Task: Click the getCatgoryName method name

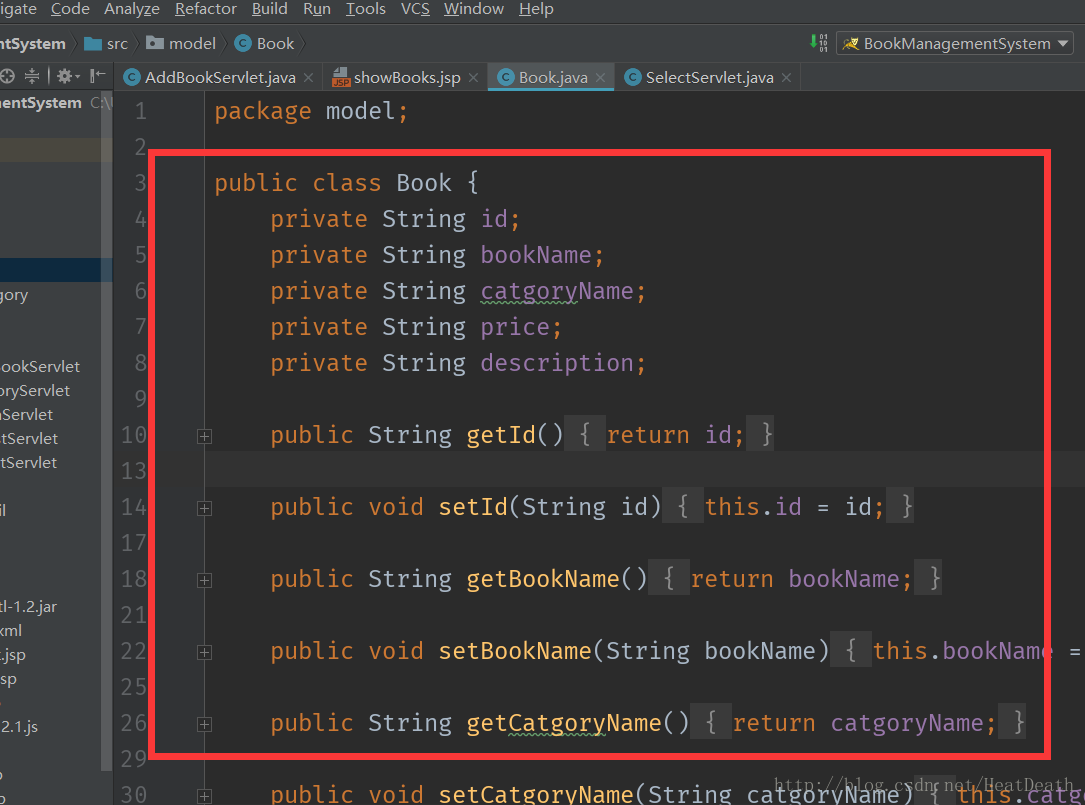Action: click(564, 723)
